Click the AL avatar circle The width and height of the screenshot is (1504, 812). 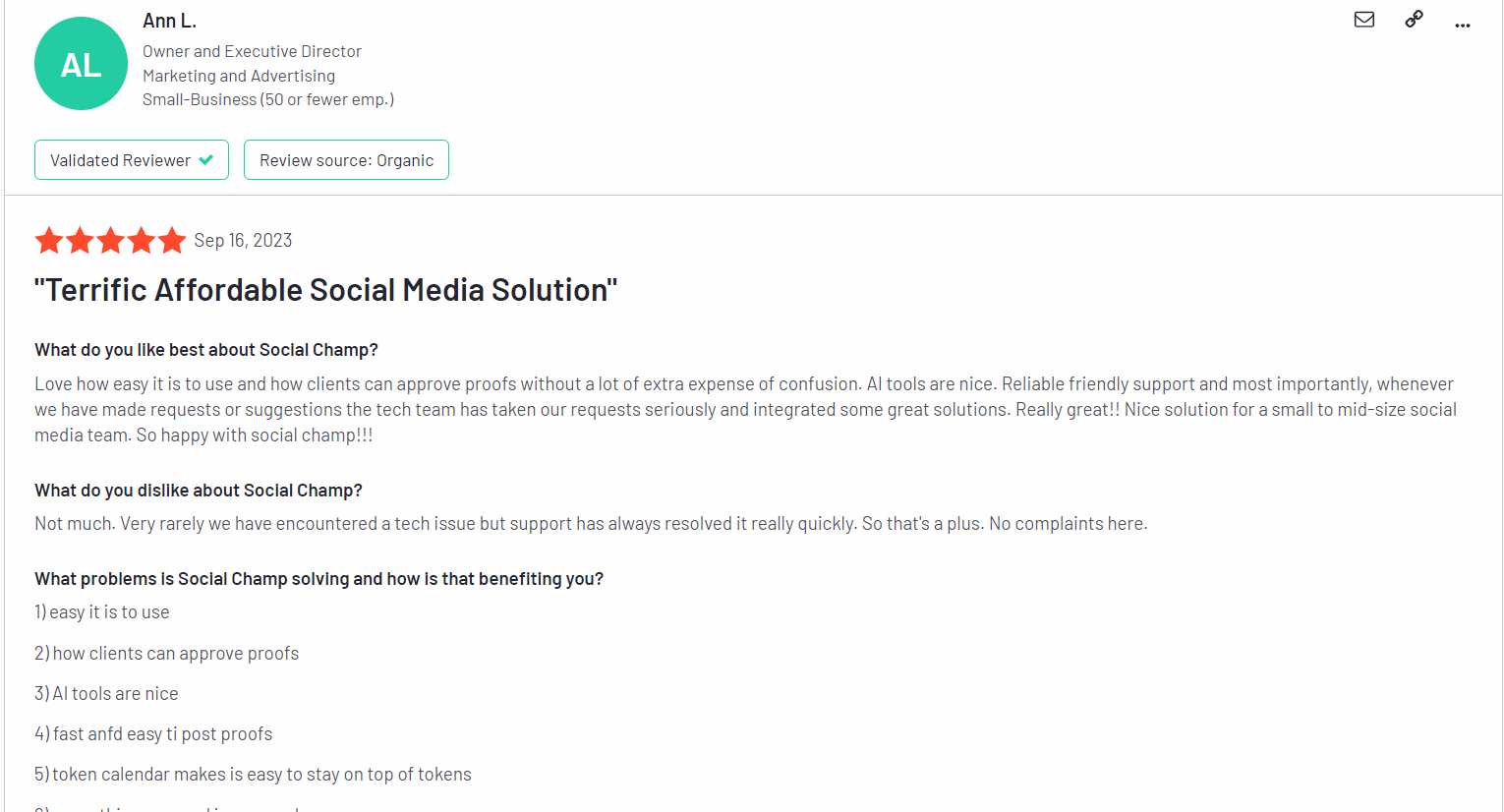[81, 64]
